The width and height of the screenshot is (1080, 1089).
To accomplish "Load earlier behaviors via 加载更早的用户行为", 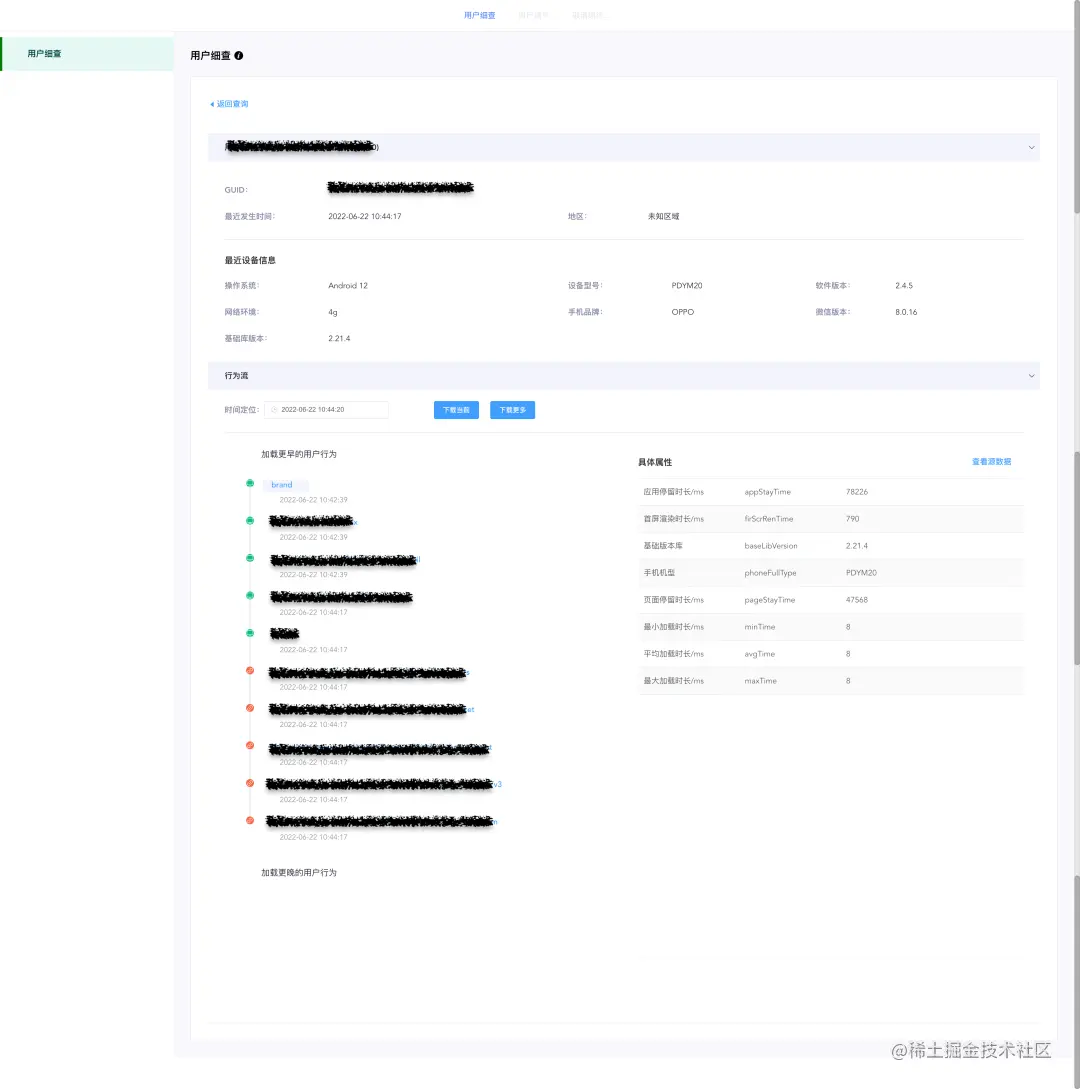I will 299,454.
